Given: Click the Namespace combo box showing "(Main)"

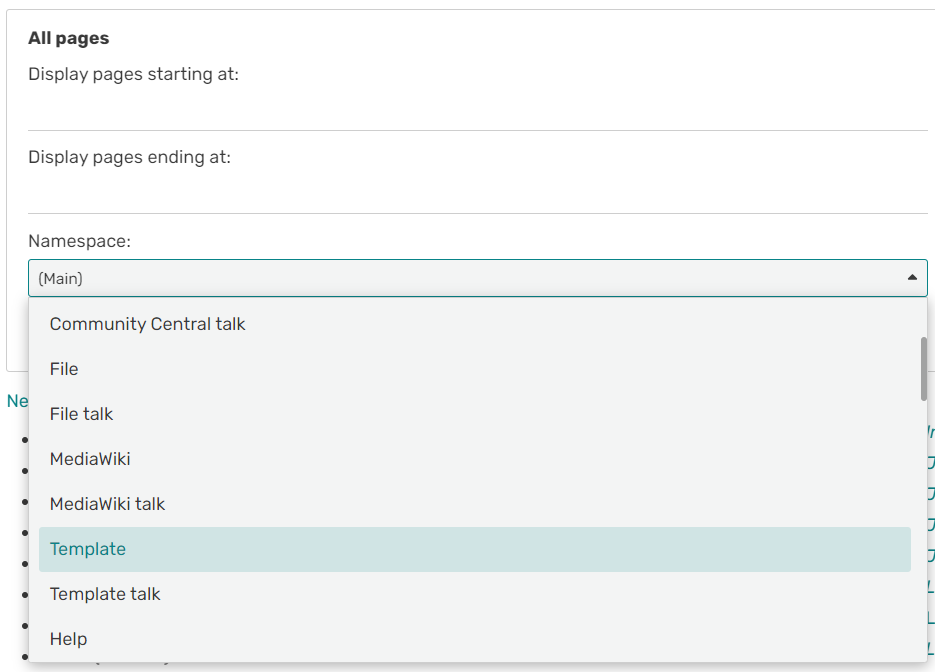Looking at the screenshot, I should point(460,278).
